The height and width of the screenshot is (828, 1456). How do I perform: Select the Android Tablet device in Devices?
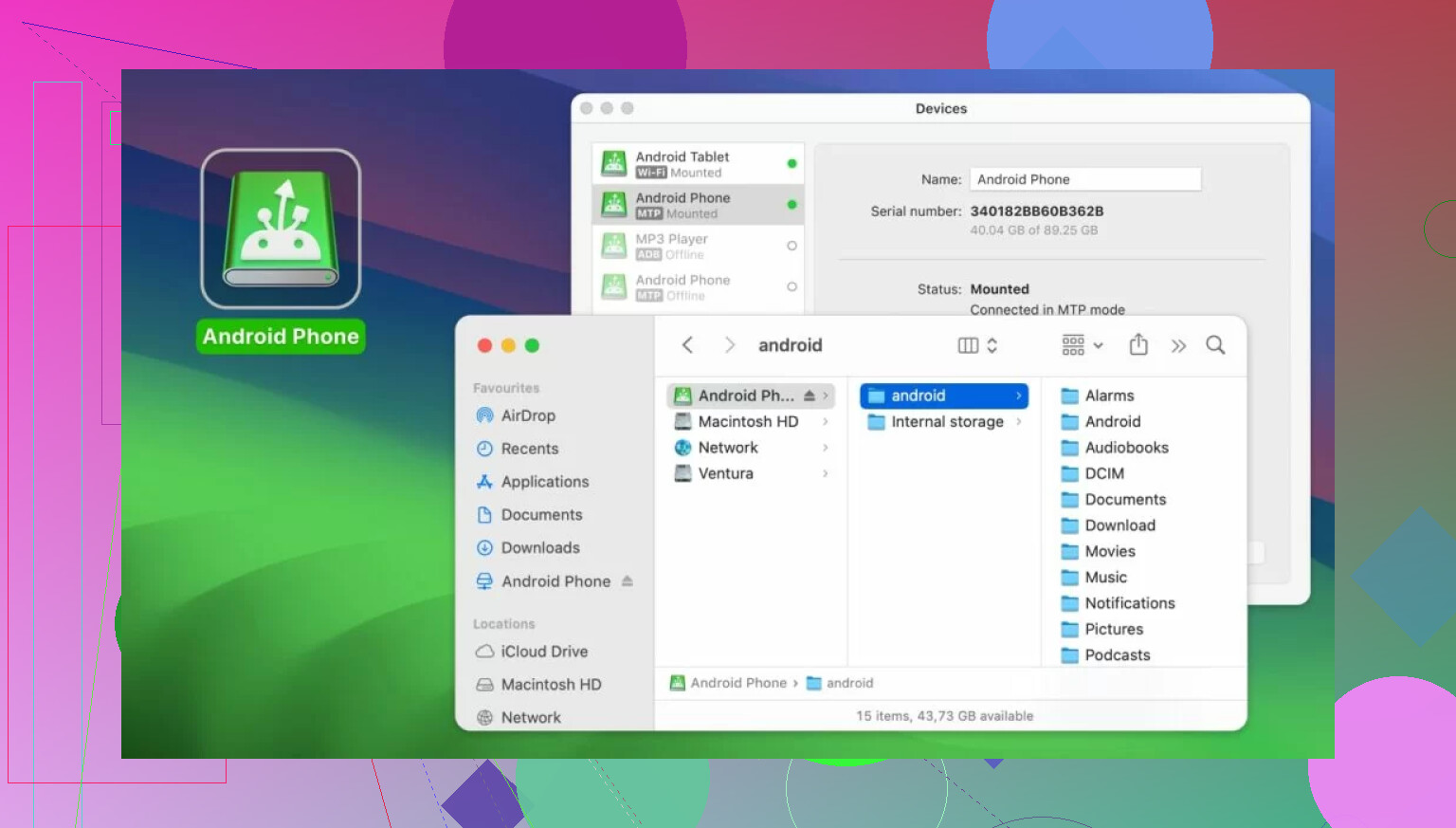coord(699,163)
